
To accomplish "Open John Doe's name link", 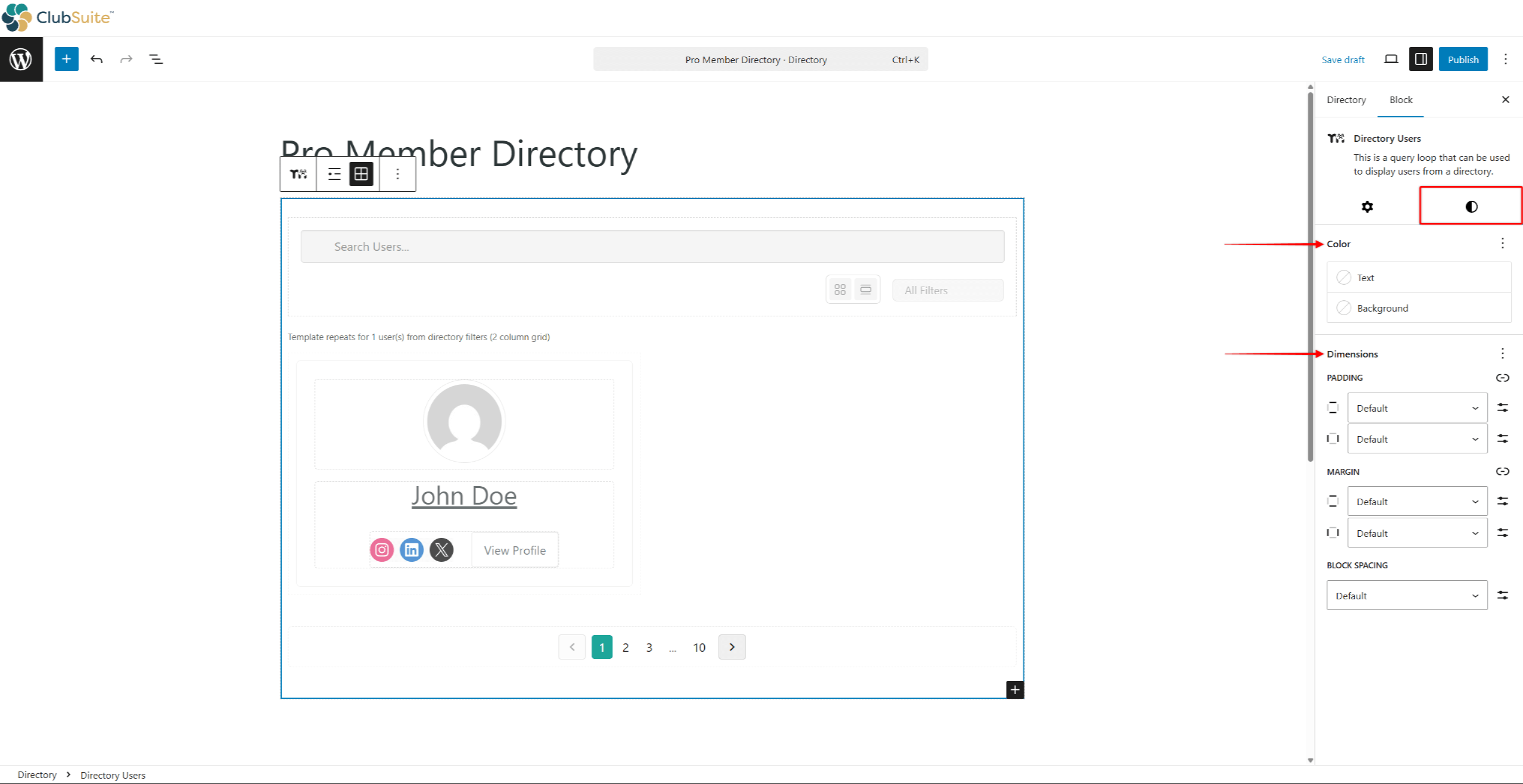I will click(x=464, y=496).
